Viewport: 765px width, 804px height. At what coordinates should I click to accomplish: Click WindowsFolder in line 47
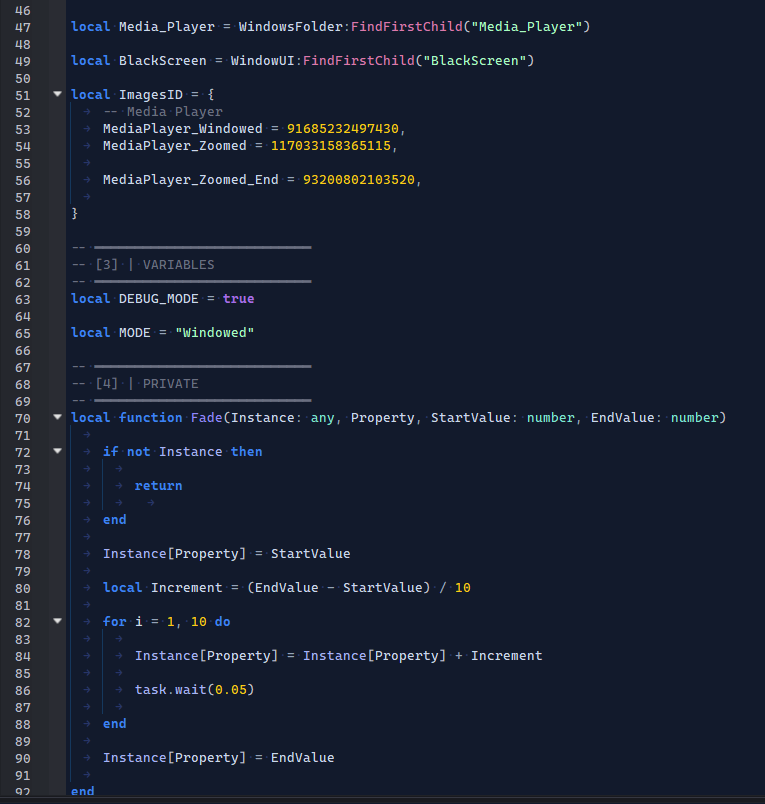point(290,27)
